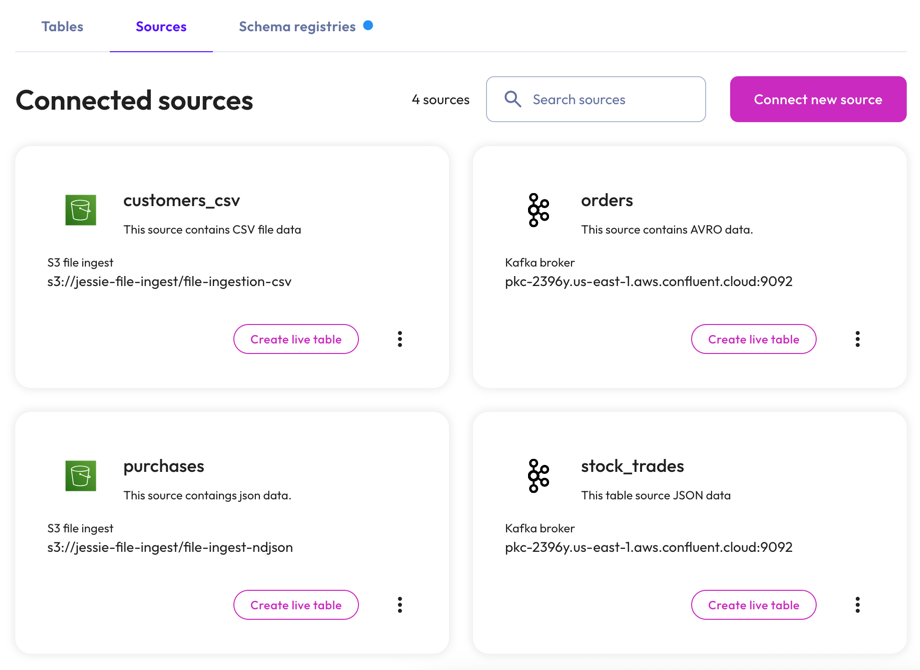Switch to the Tables tab
Viewport: 920px width, 670px height.
pos(62,26)
